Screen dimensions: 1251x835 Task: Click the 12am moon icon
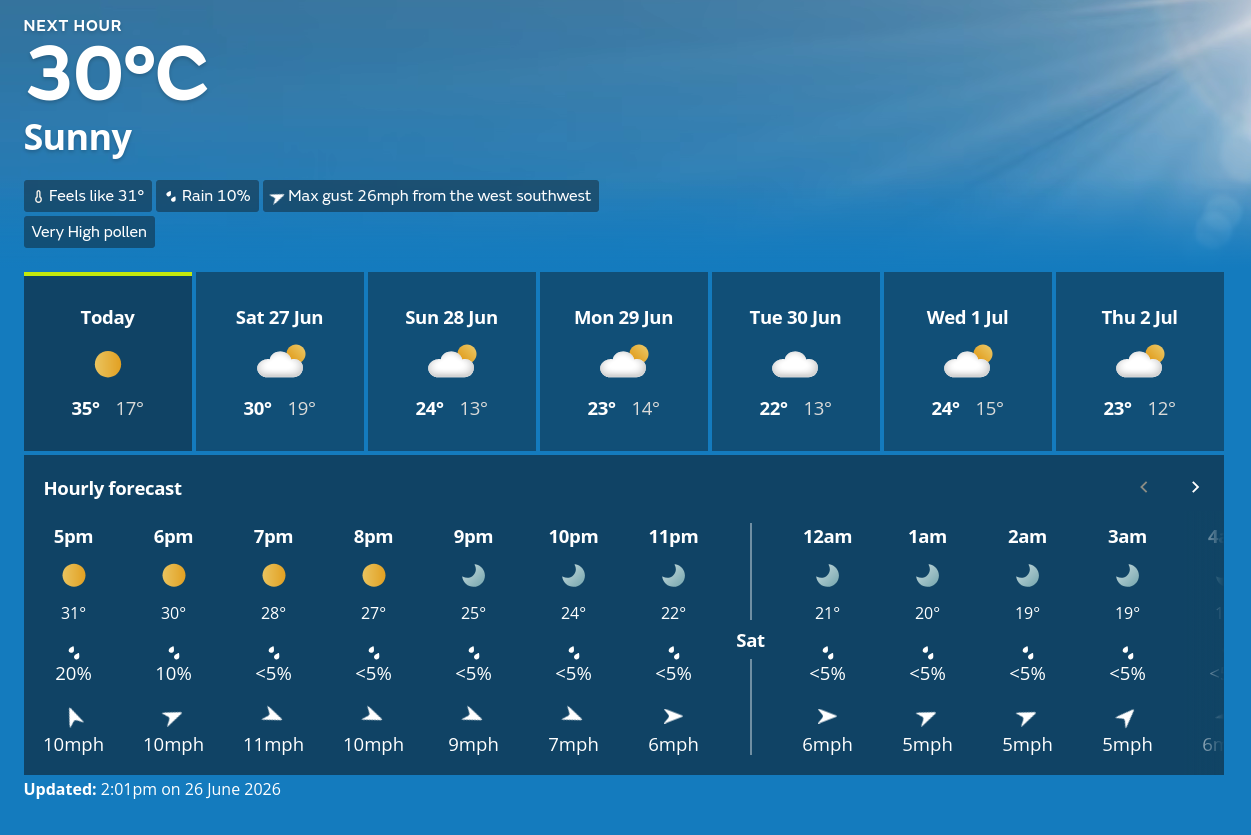(827, 575)
